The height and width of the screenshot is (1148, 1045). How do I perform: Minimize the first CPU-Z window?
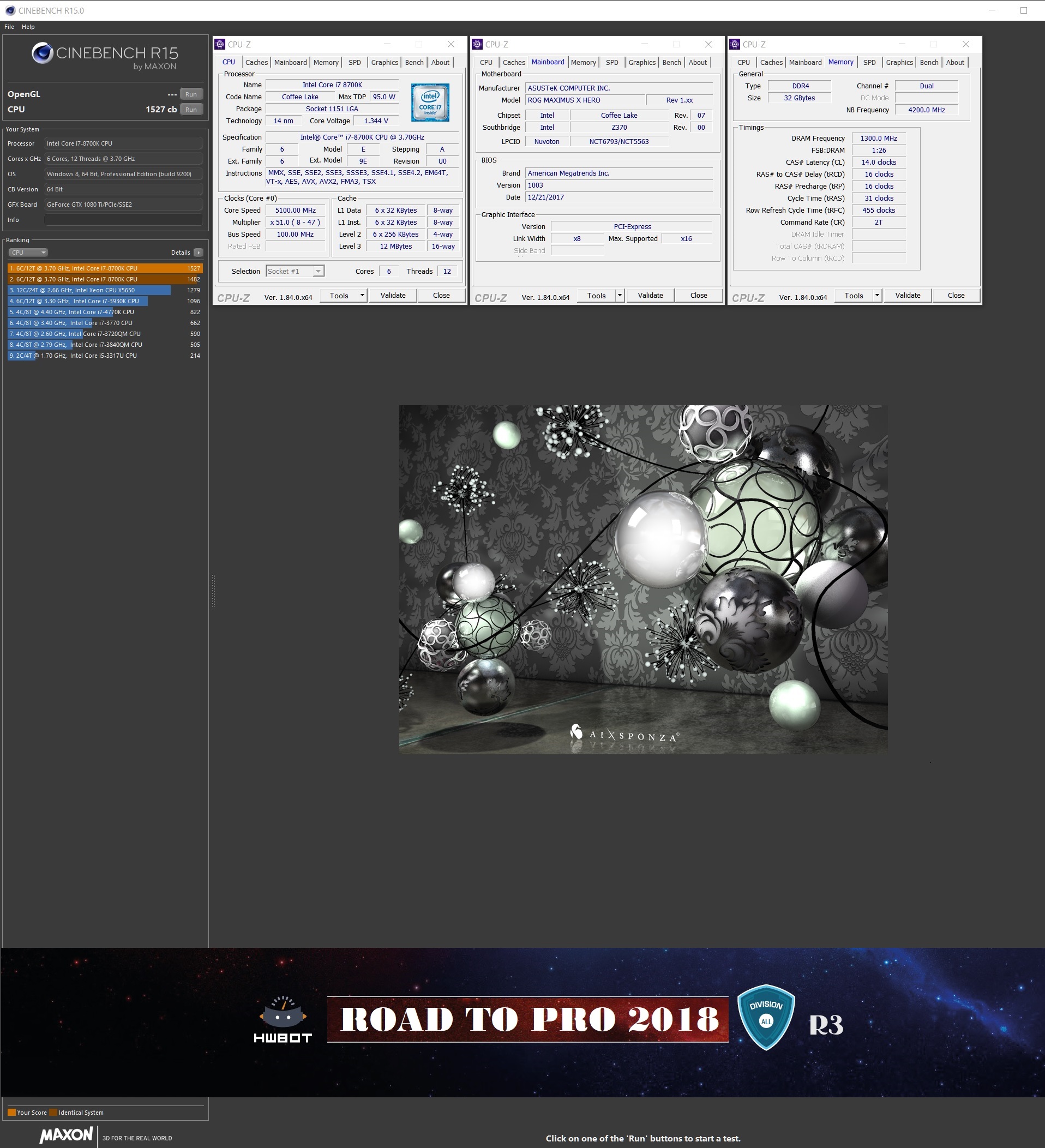coord(387,44)
